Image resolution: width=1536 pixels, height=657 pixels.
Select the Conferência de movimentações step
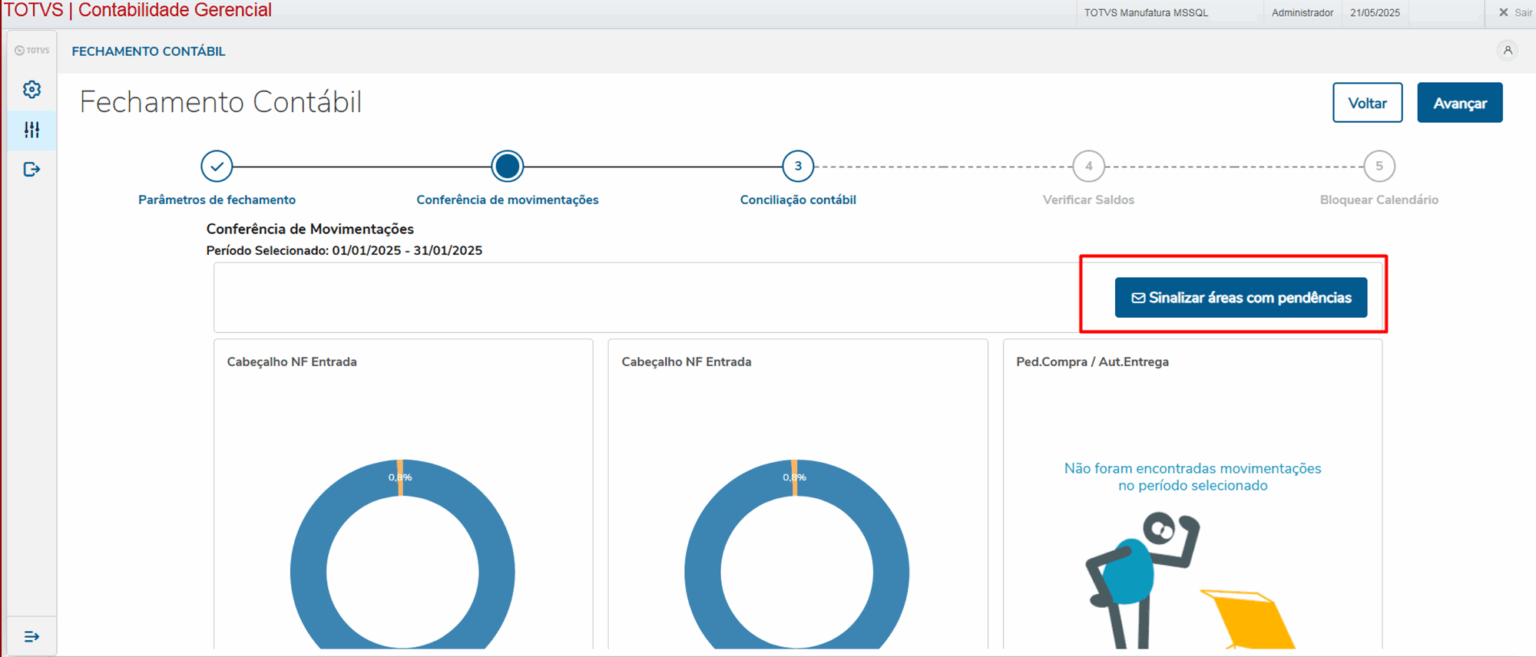(507, 166)
